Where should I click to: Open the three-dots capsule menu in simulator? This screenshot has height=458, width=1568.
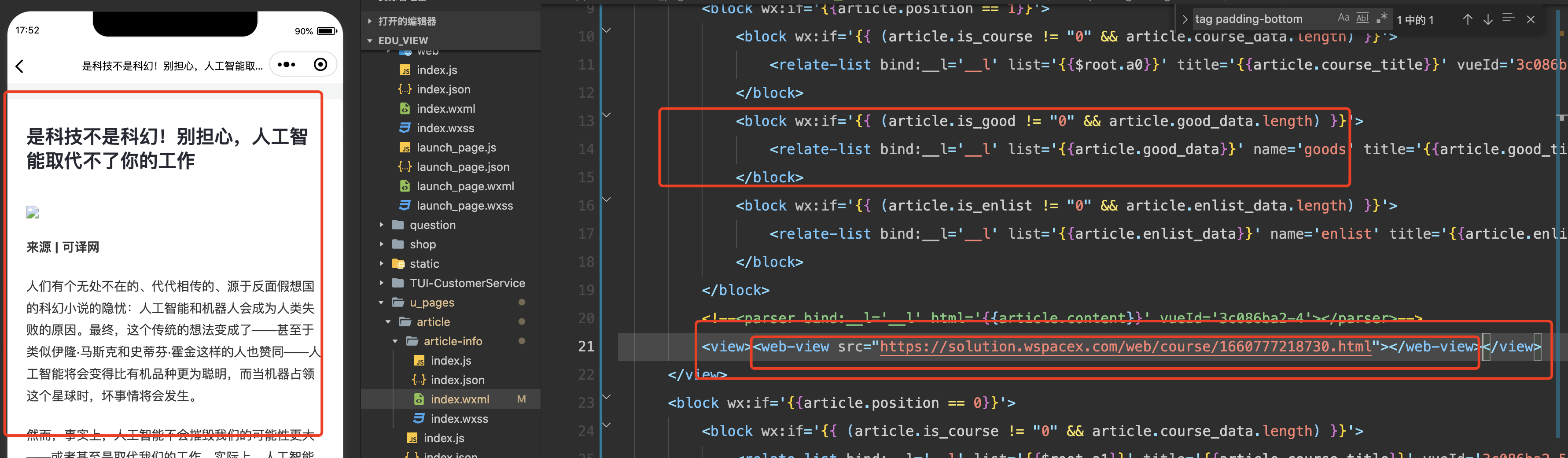(x=286, y=65)
